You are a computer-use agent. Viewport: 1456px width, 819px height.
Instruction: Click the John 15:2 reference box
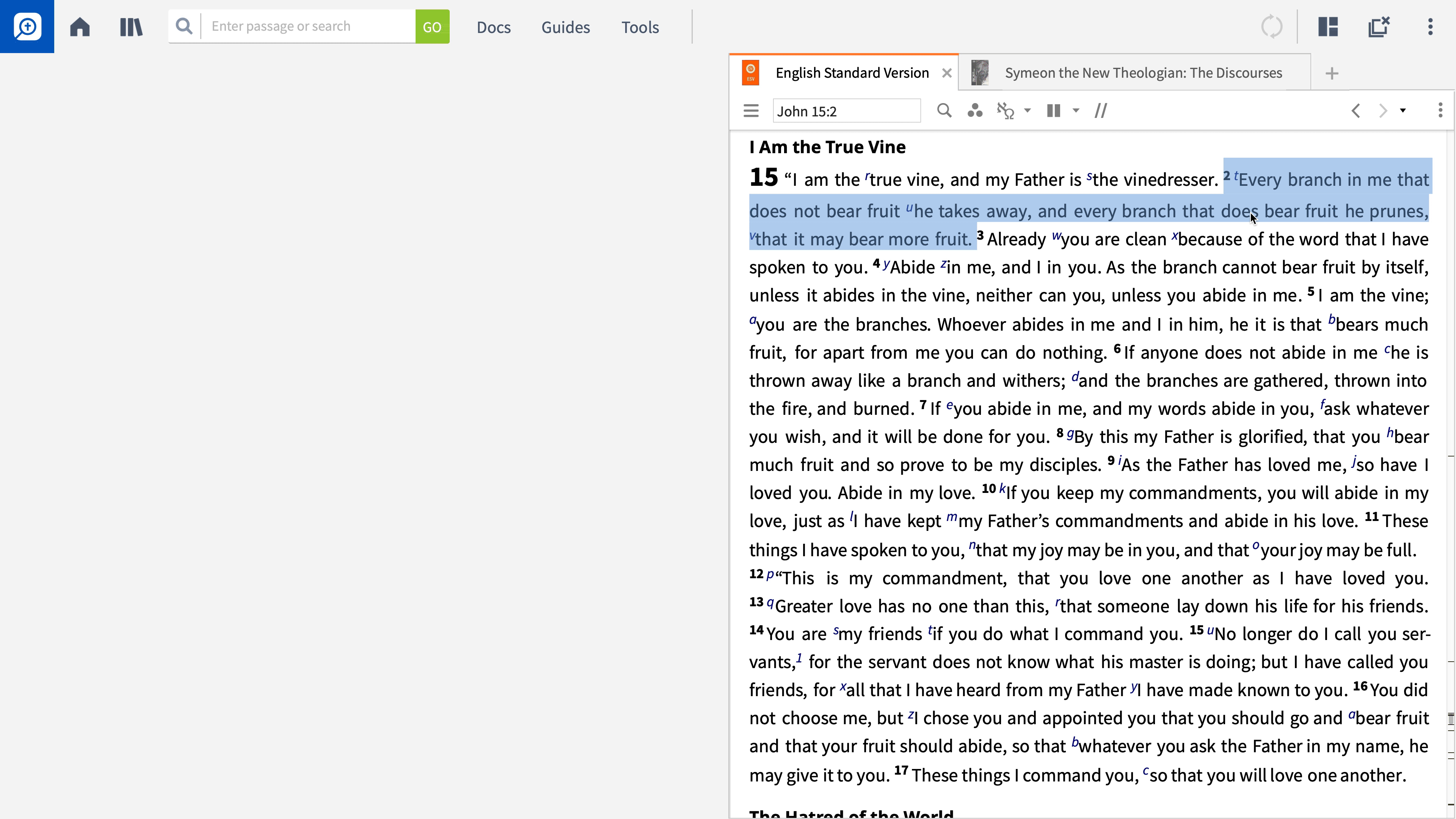pos(847,111)
